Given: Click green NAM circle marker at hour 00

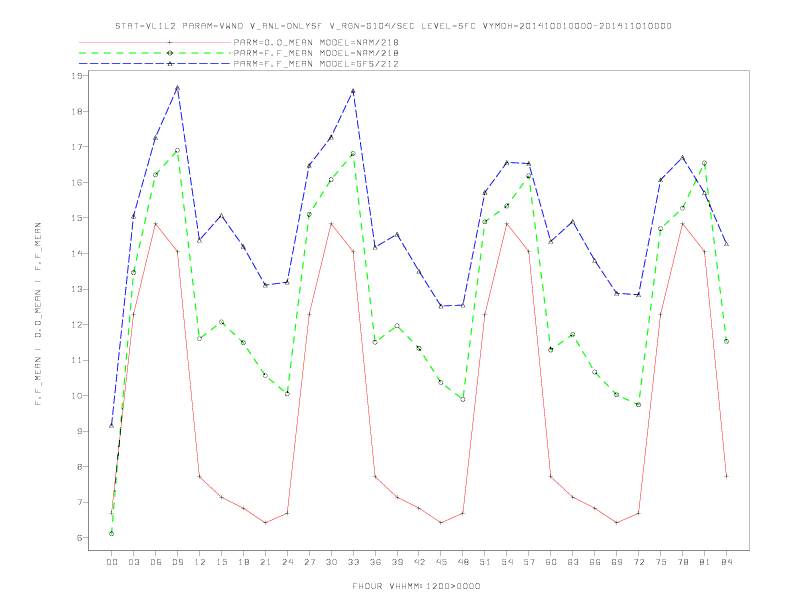Looking at the screenshot, I should [112, 534].
